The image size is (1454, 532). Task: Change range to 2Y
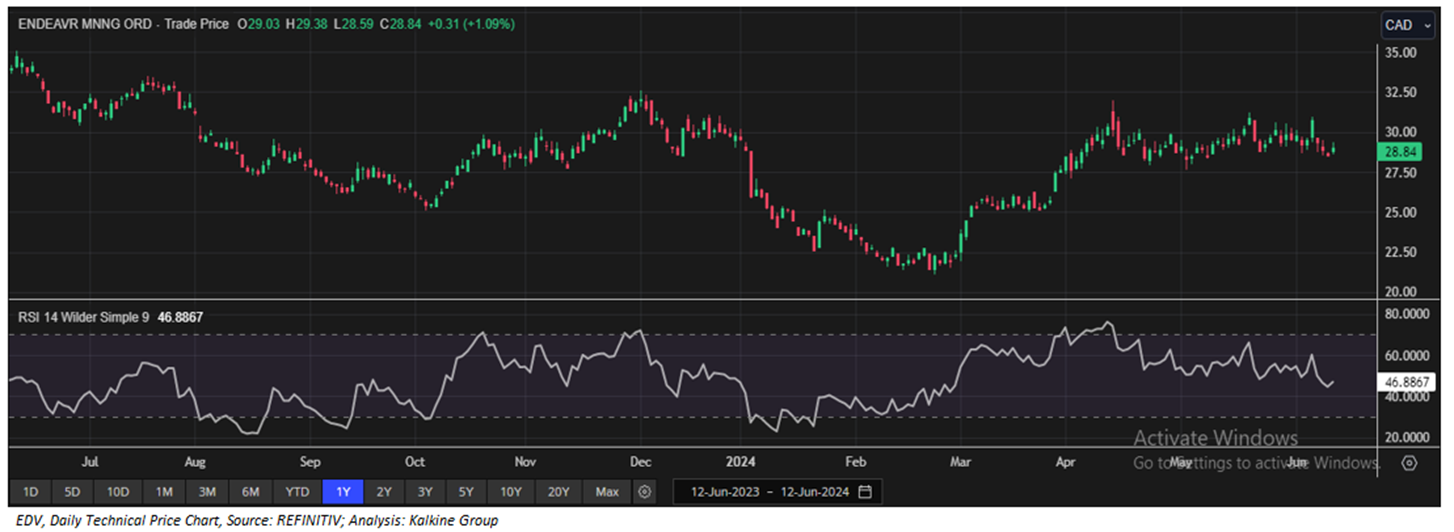(384, 492)
